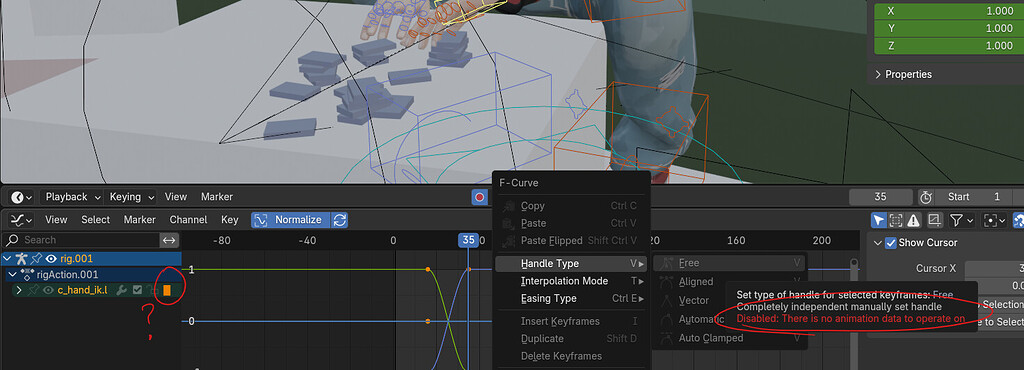Toggle the mute checkbox on c_hand_ik.l
Screen dimensions: 1024x370
tap(137, 290)
